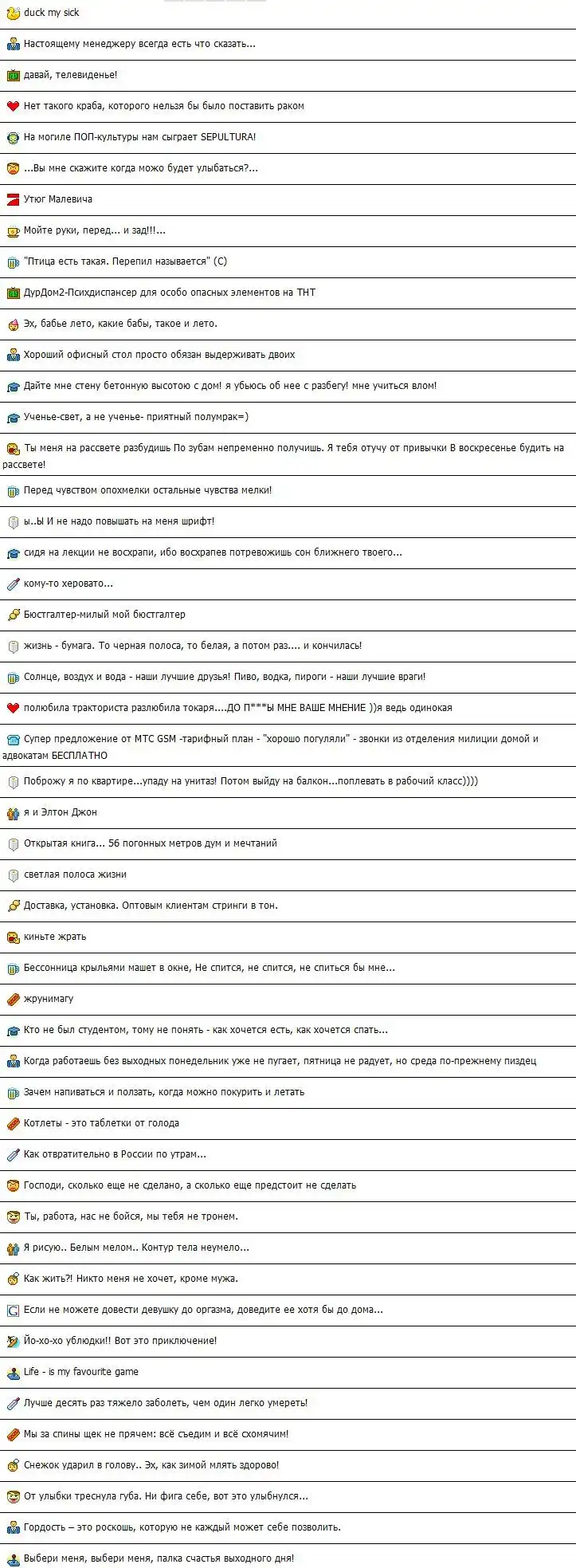Click the duck icon beside "duck my sick"
576x1568 pixels.
13,13
